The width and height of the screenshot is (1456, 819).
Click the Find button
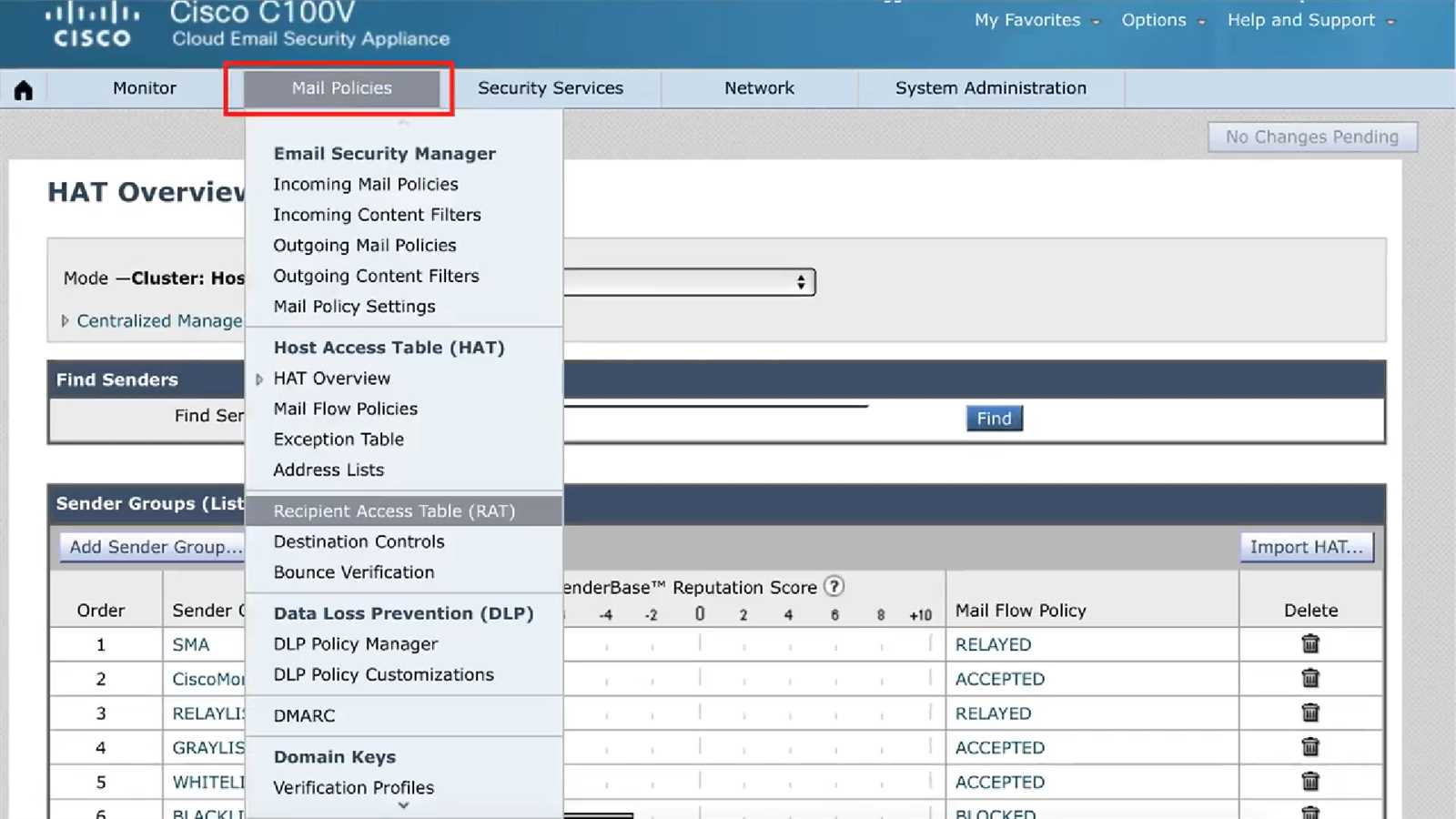click(993, 418)
